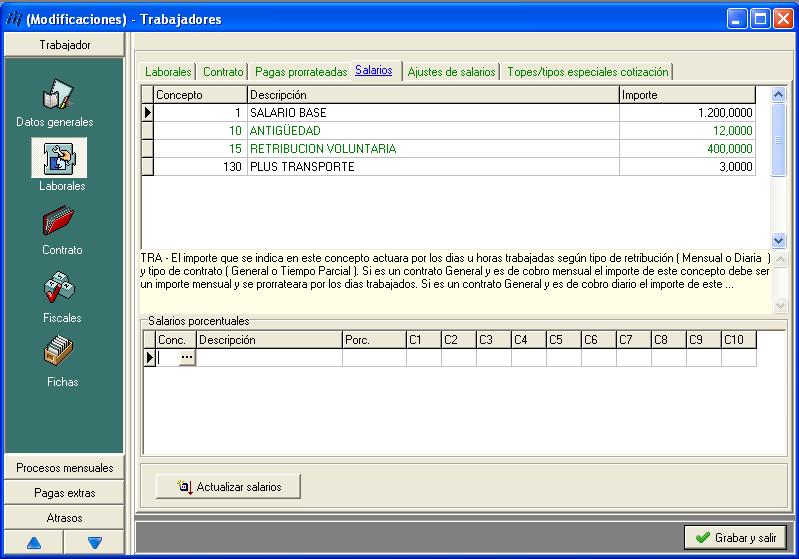
Task: Click the Conc. input field
Action: coord(168,358)
